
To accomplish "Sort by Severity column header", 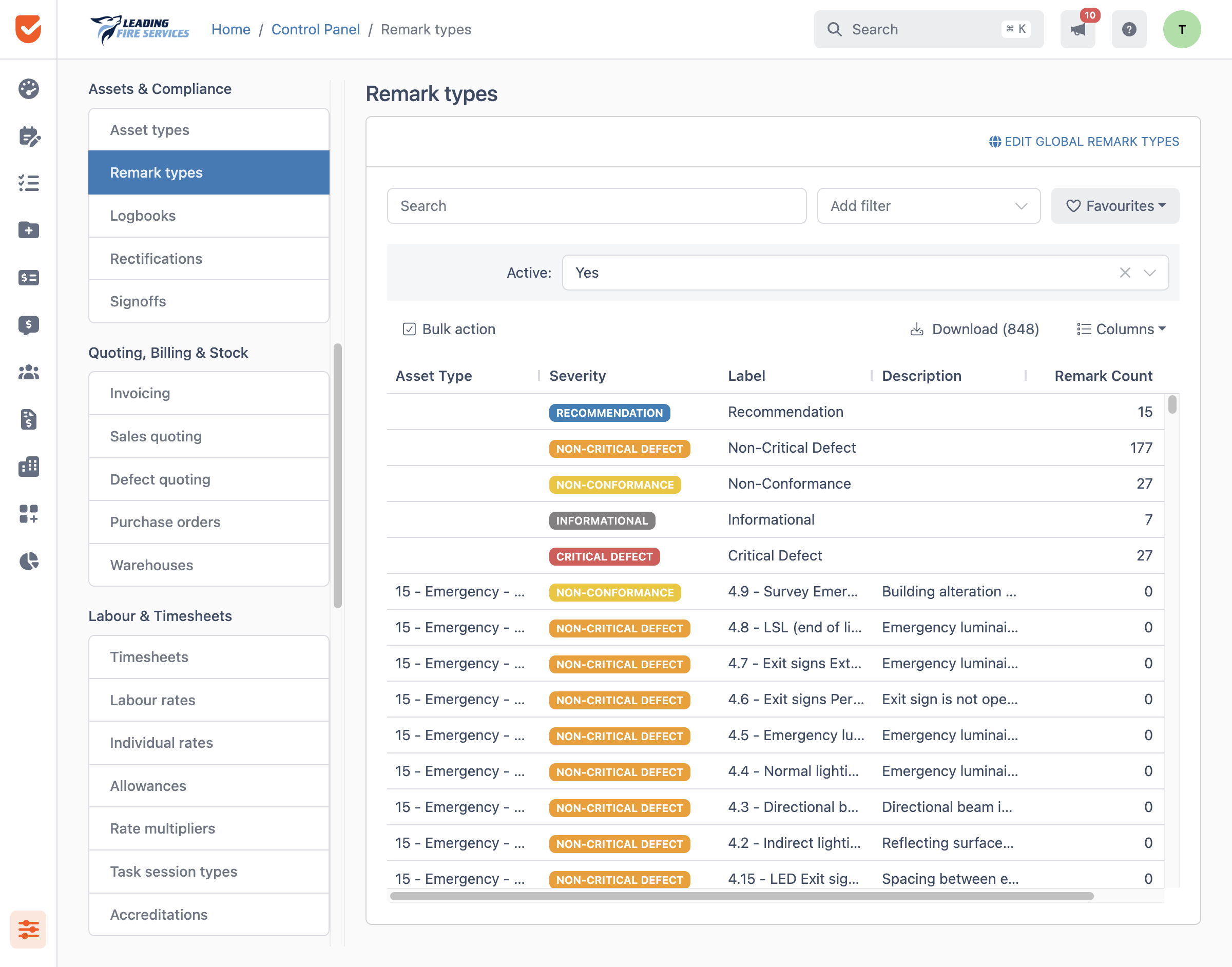I will [577, 376].
